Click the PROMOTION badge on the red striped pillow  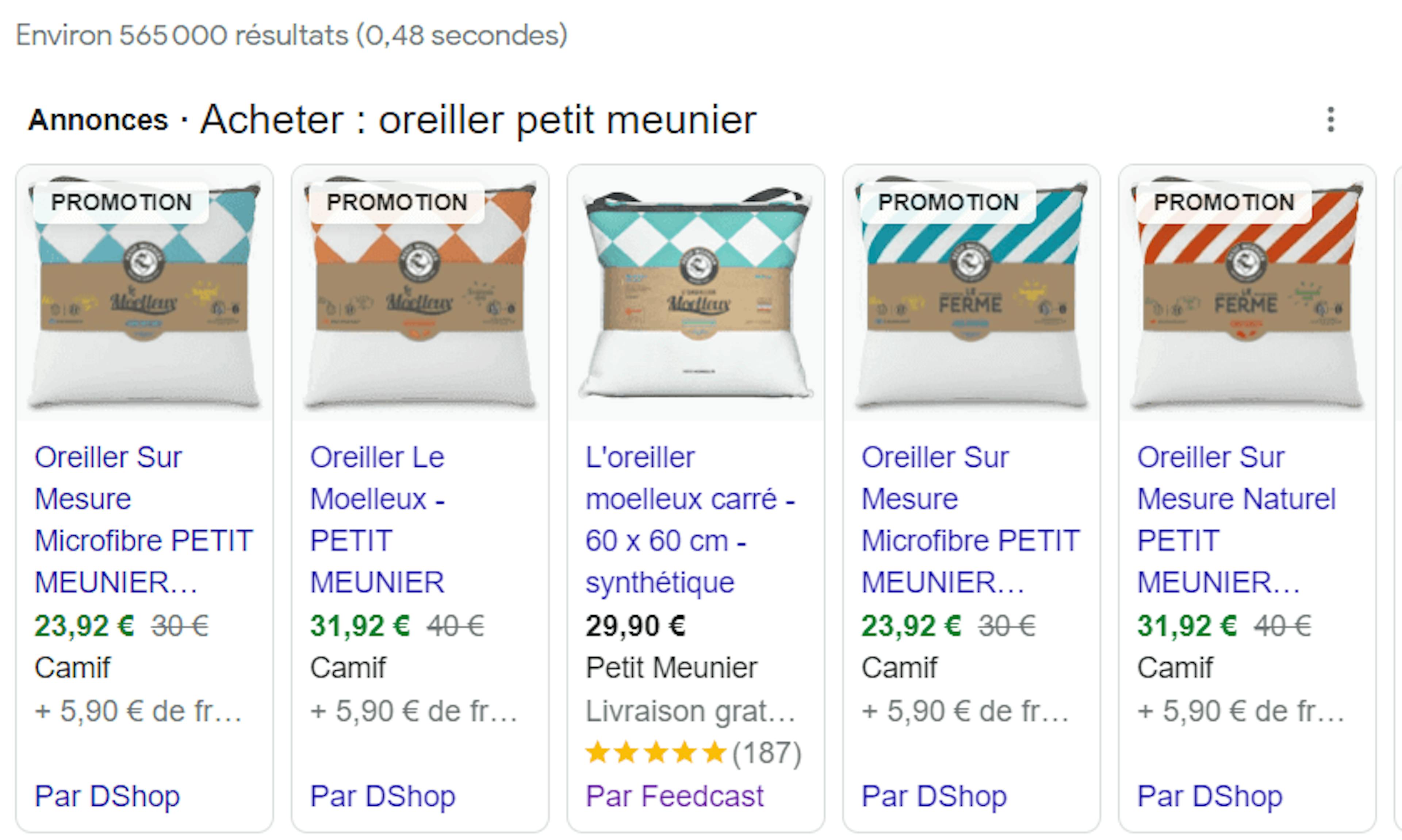(x=1224, y=202)
